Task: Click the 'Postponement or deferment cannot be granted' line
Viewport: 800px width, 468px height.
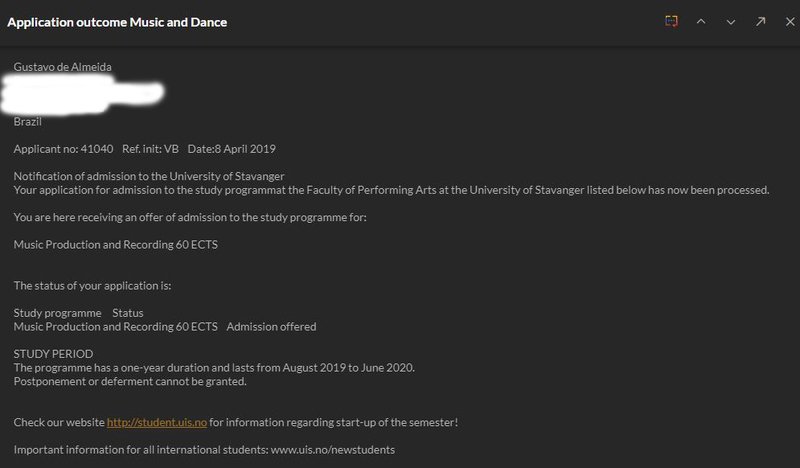Action: (129, 381)
